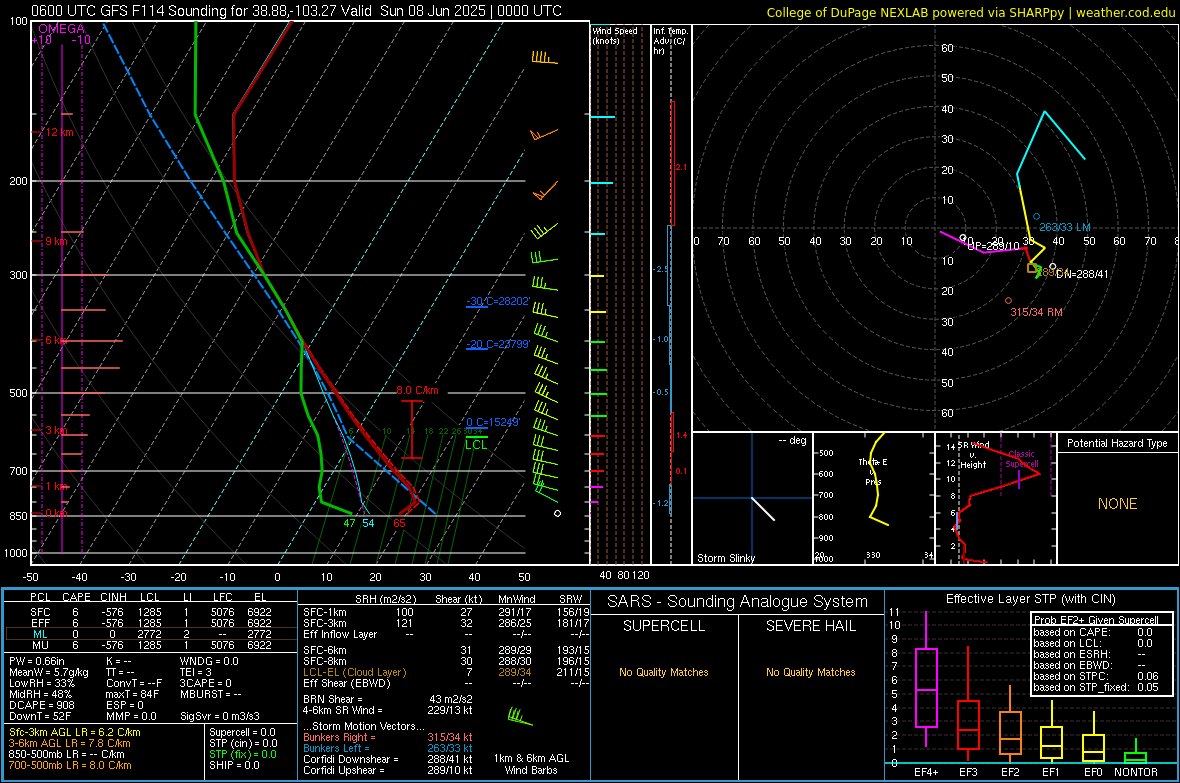Image resolution: width=1180 pixels, height=783 pixels.
Task: Click the green STP (fix) = 0.0 value
Action: tap(243, 754)
